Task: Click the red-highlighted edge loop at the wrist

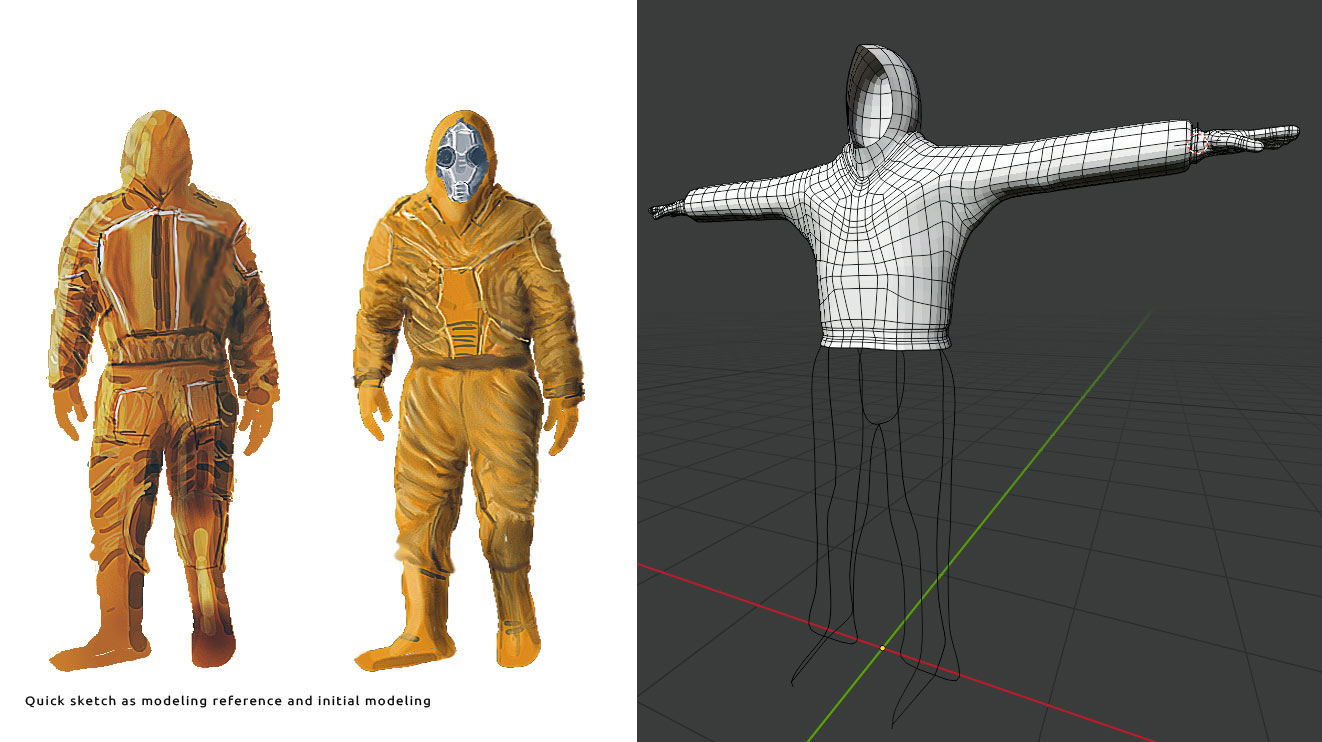Action: coord(1197,145)
